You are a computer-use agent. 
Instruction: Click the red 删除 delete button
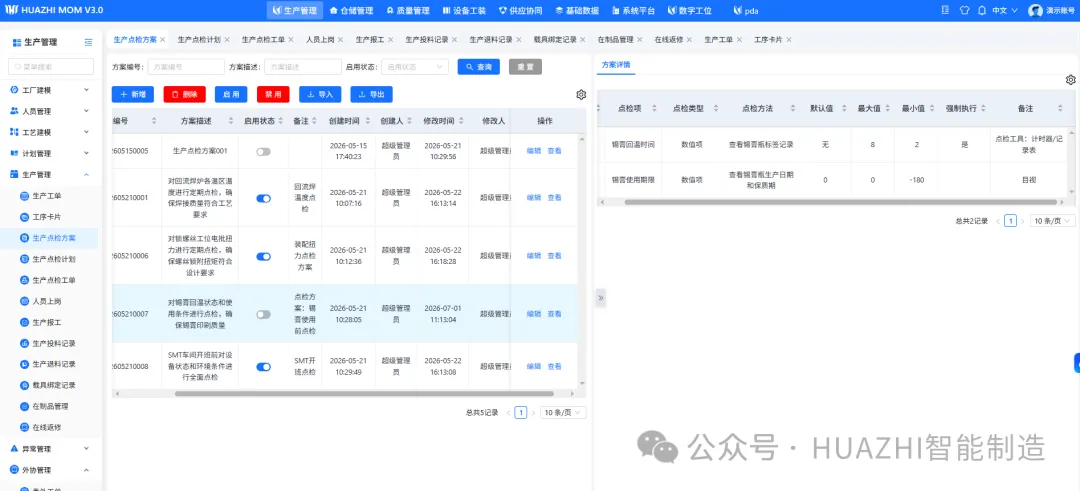[185, 94]
